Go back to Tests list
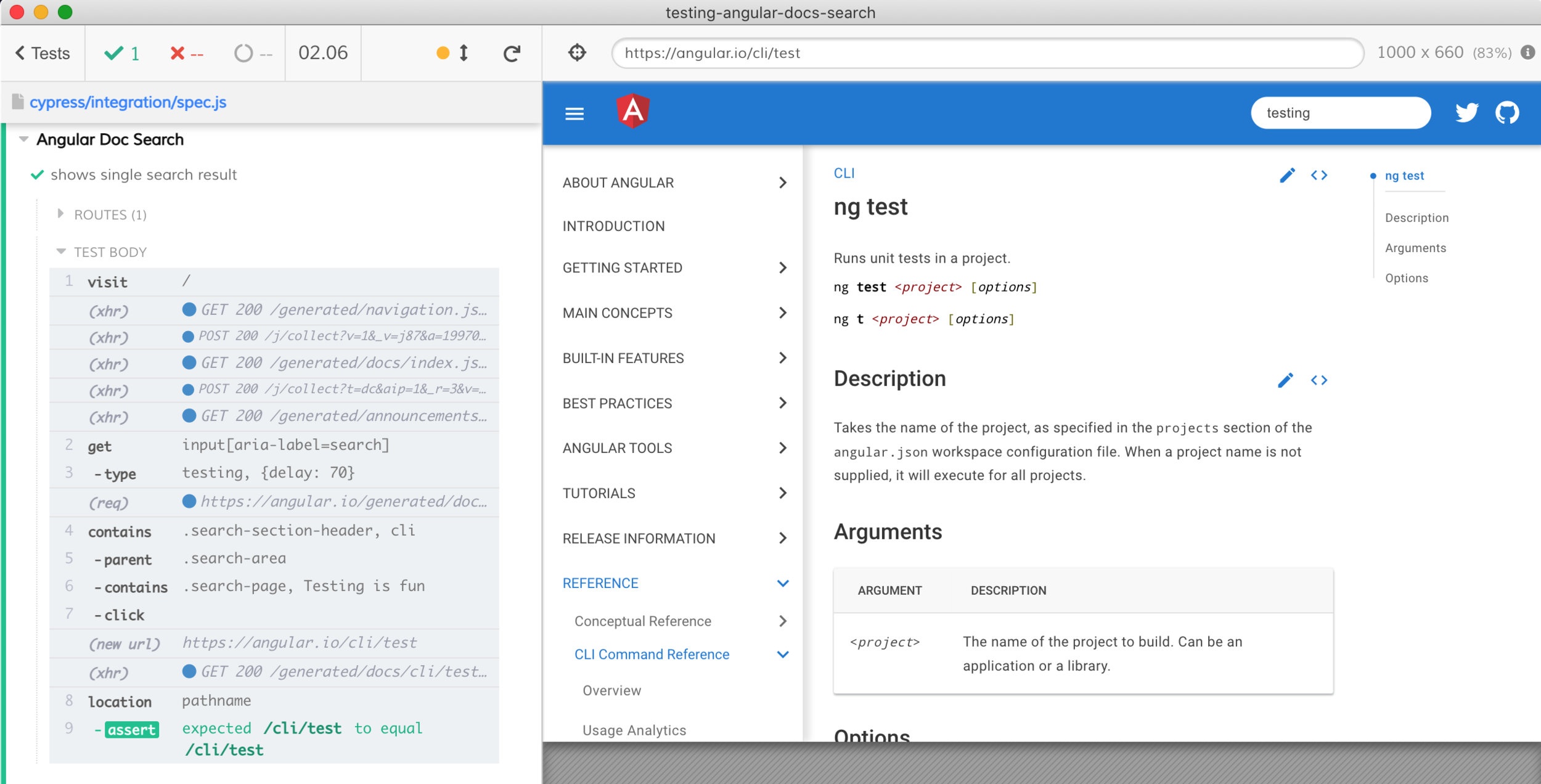The width and height of the screenshot is (1541, 784). tap(43, 53)
